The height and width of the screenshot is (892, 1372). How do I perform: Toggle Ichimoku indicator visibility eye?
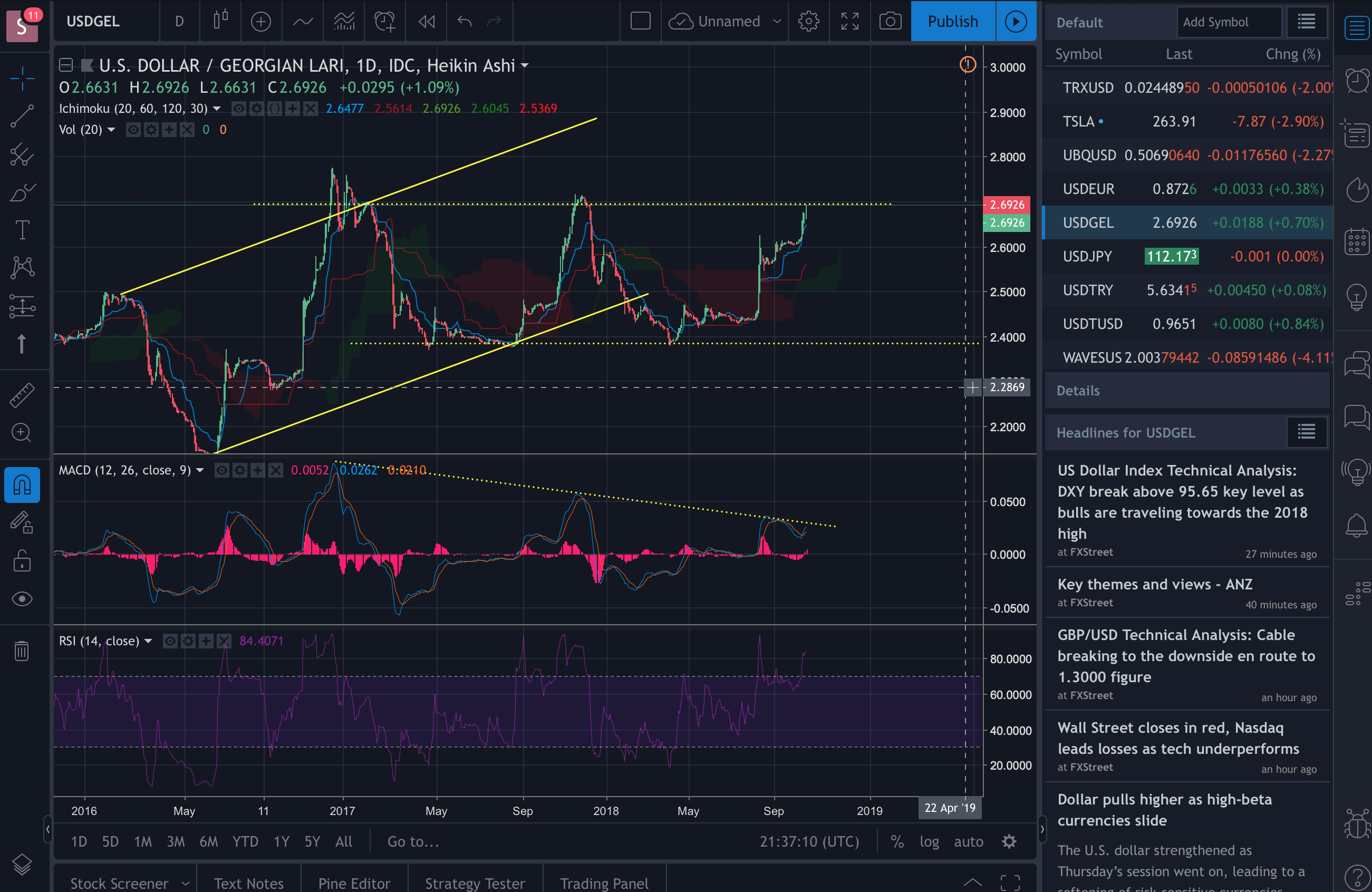238,108
